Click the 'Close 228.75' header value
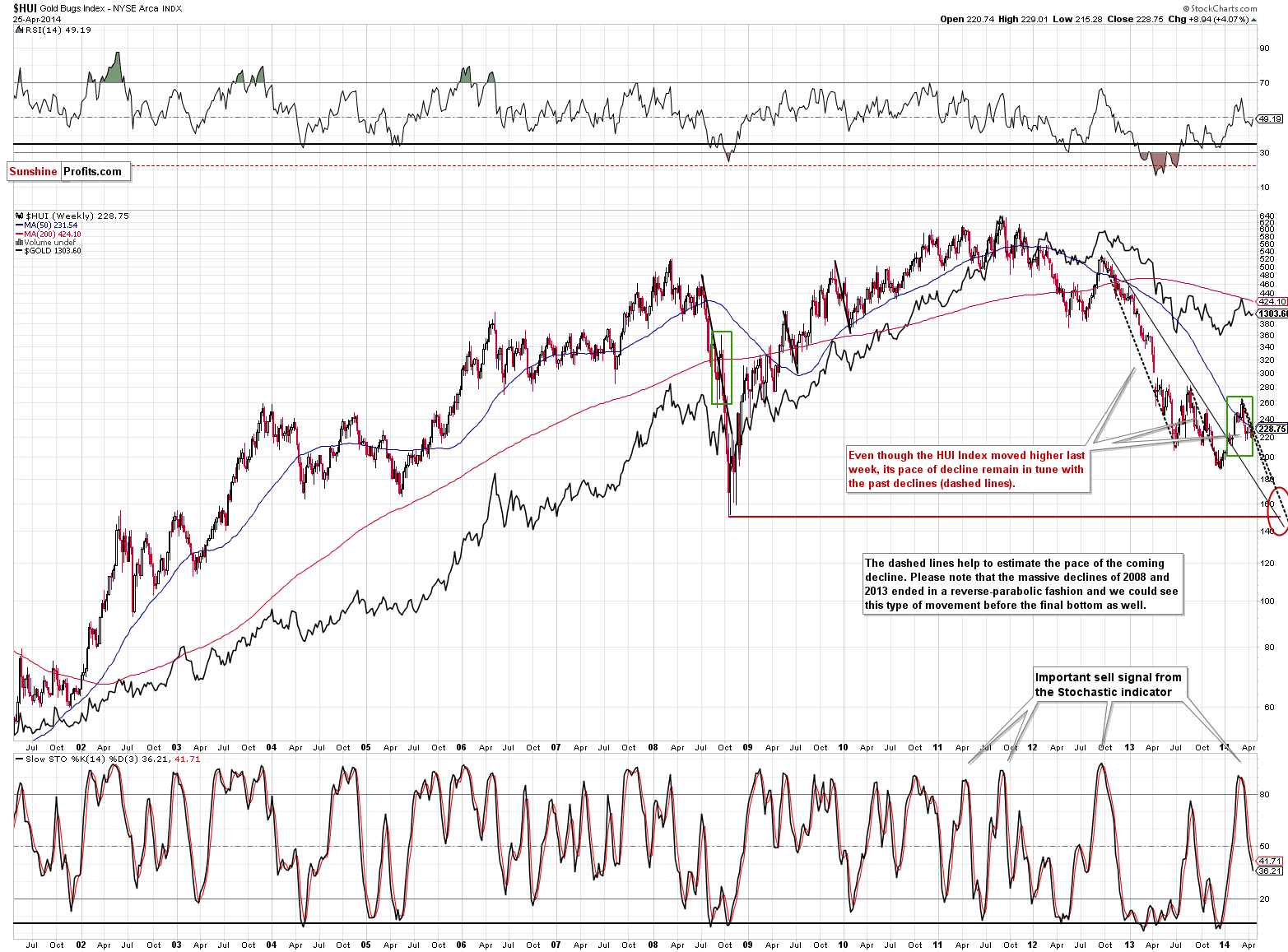The height and width of the screenshot is (952, 1288). click(x=1135, y=19)
